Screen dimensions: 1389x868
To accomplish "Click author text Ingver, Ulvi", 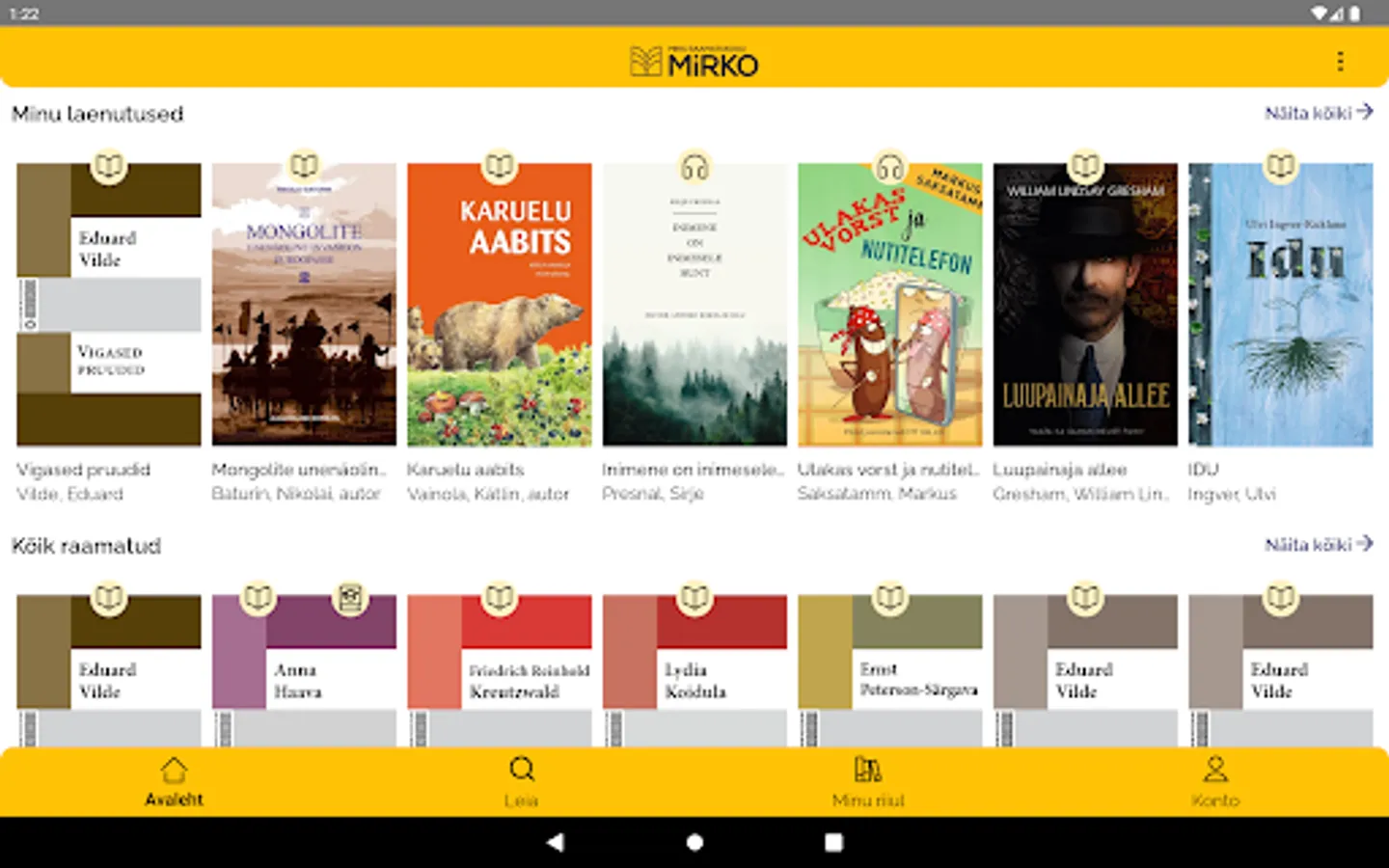I will (1232, 494).
